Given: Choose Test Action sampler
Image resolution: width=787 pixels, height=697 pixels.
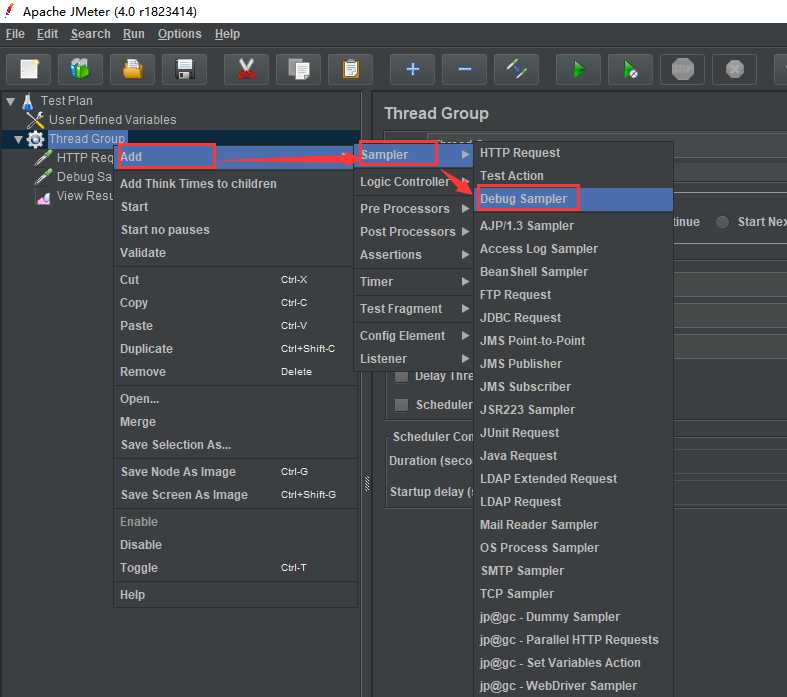Looking at the screenshot, I should [573, 176].
